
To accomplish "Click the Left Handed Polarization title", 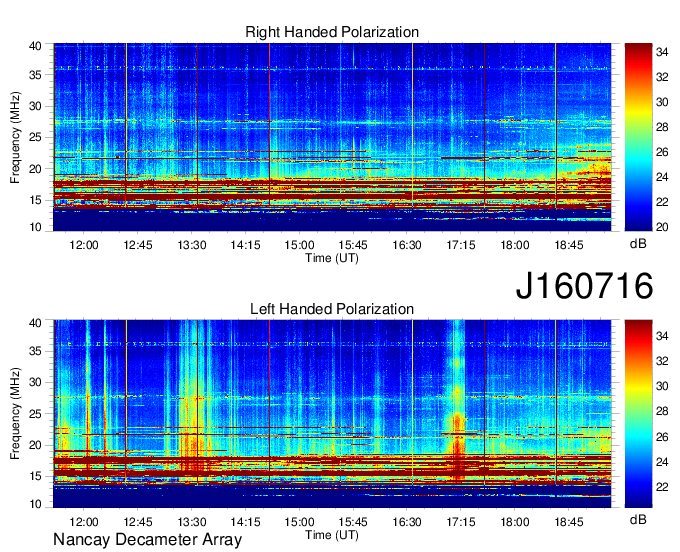I will pos(332,309).
